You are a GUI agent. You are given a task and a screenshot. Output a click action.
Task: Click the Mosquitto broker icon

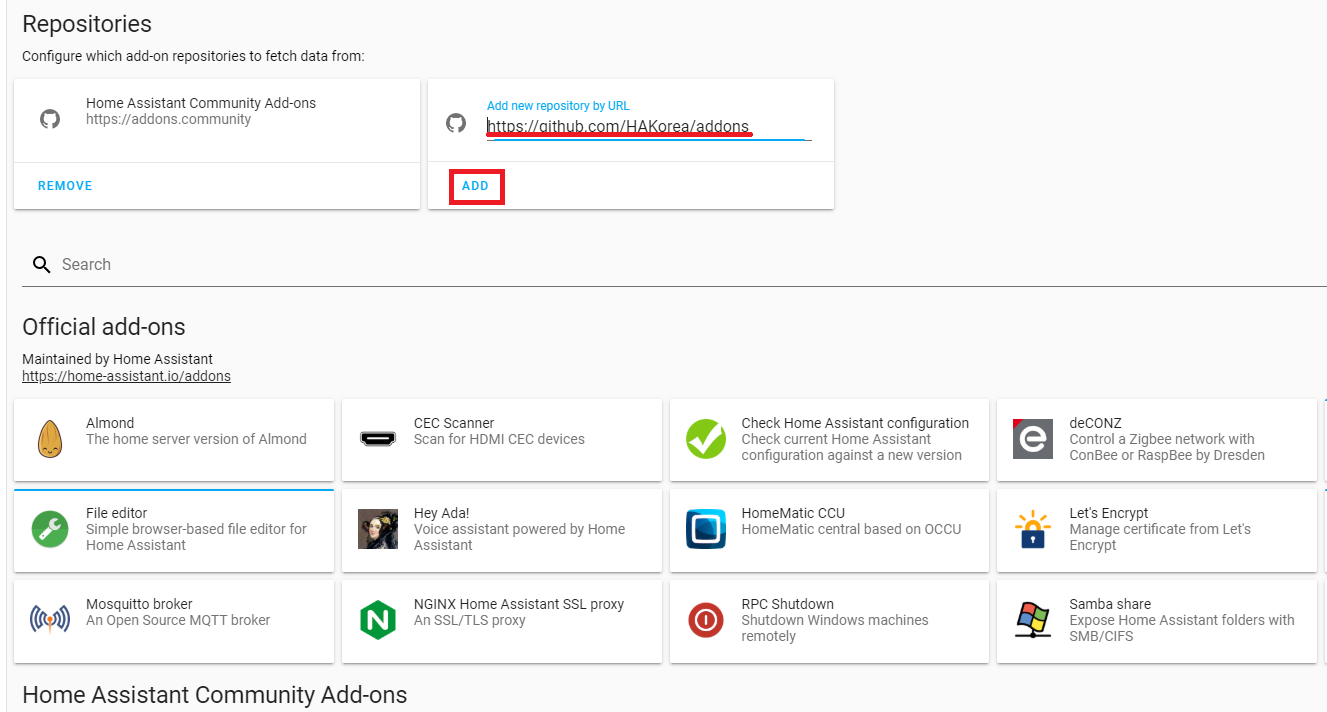(x=50, y=620)
